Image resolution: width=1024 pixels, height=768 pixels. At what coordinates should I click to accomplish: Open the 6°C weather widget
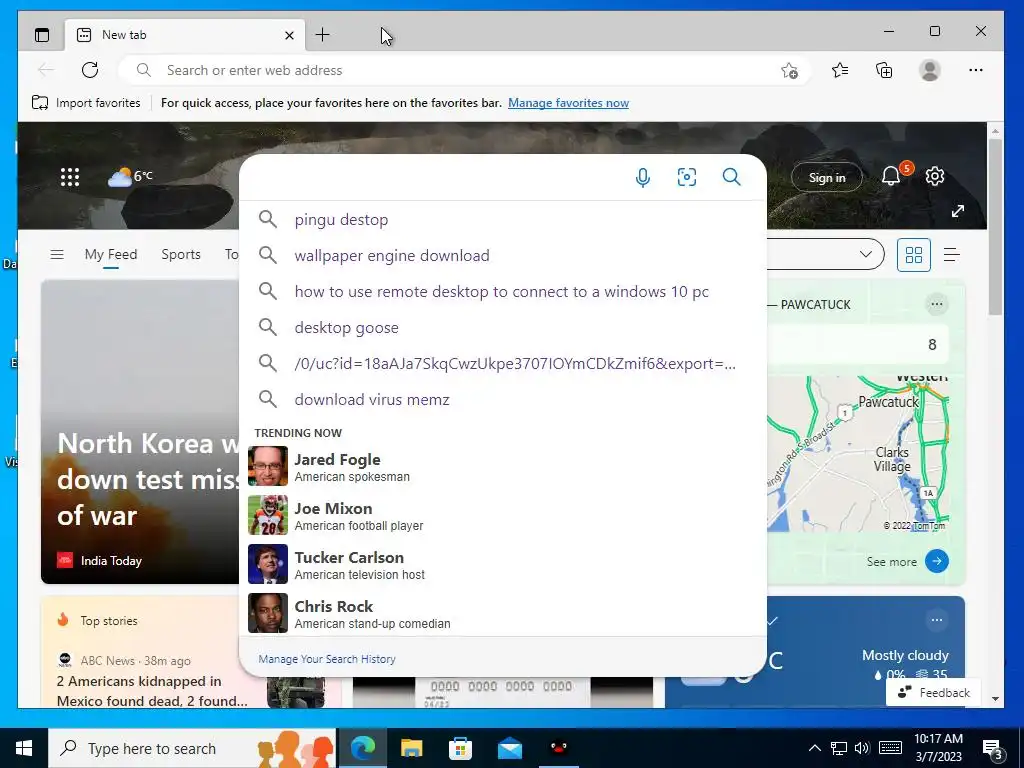point(130,176)
